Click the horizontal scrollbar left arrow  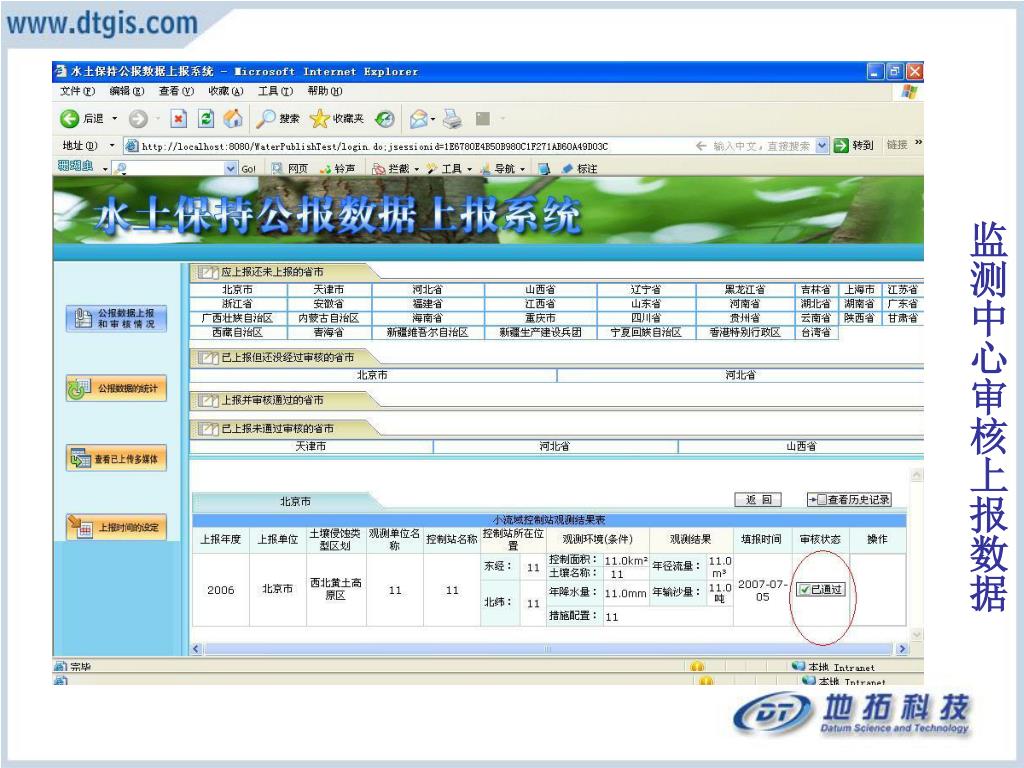pos(196,648)
